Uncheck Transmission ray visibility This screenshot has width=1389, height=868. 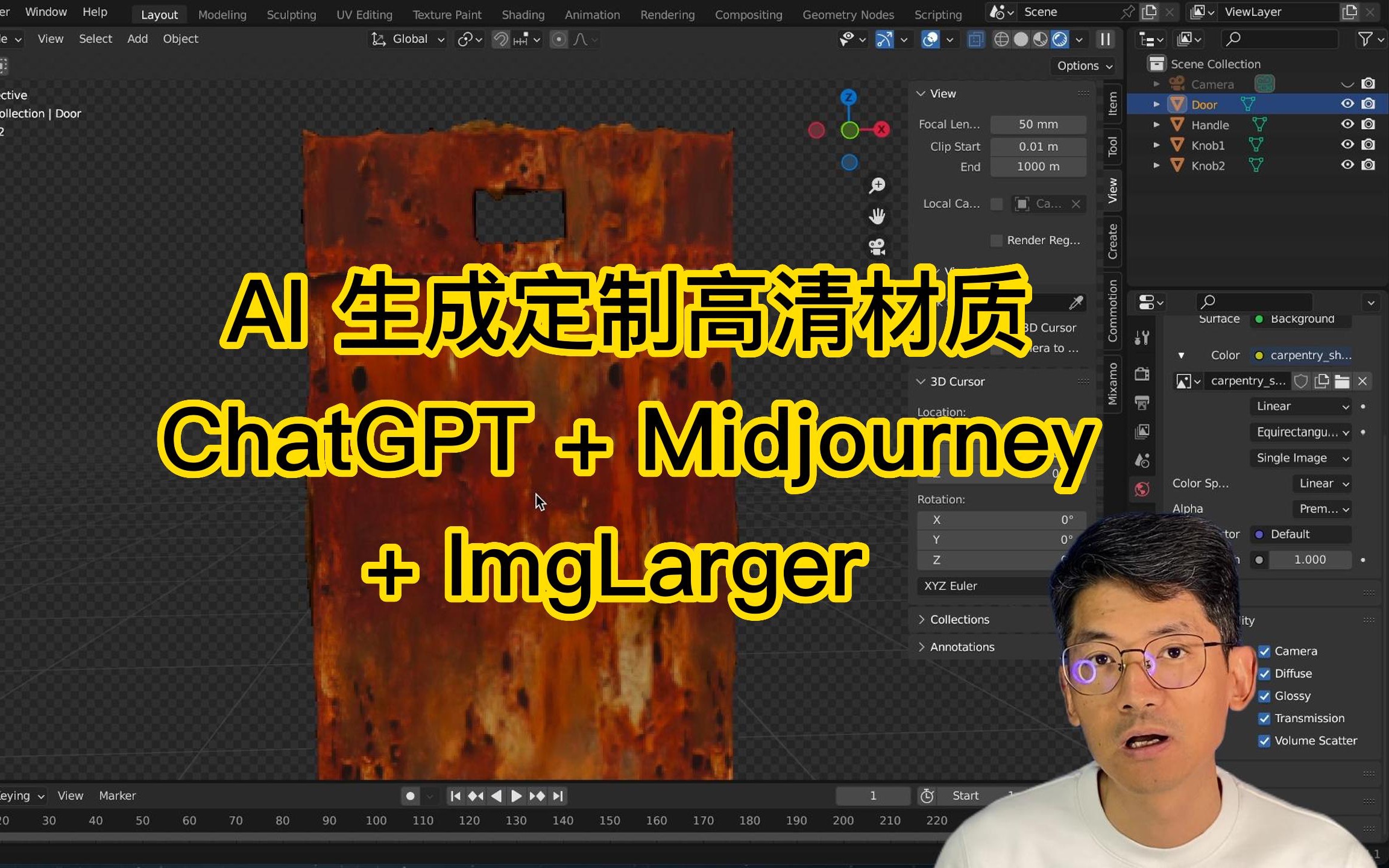point(1264,718)
